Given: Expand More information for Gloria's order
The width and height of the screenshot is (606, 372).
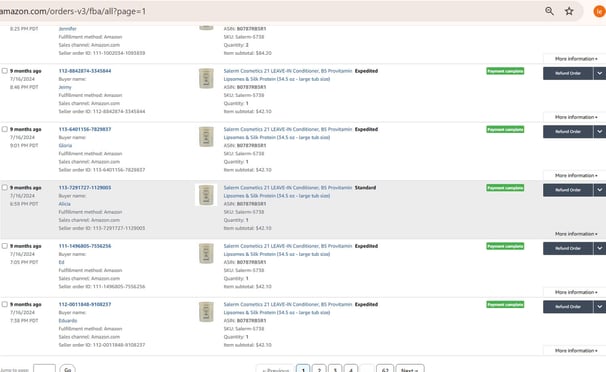Looking at the screenshot, I should [x=576, y=175].
